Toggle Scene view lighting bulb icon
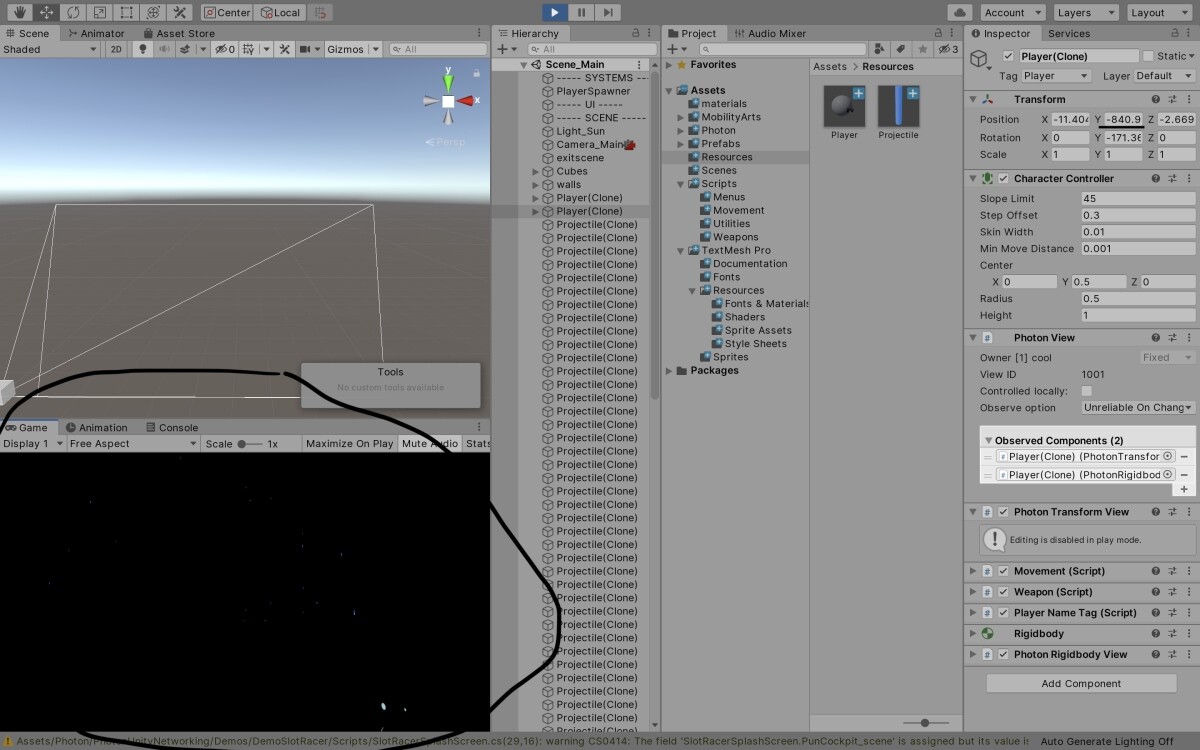The width and height of the screenshot is (1200, 750). [143, 48]
